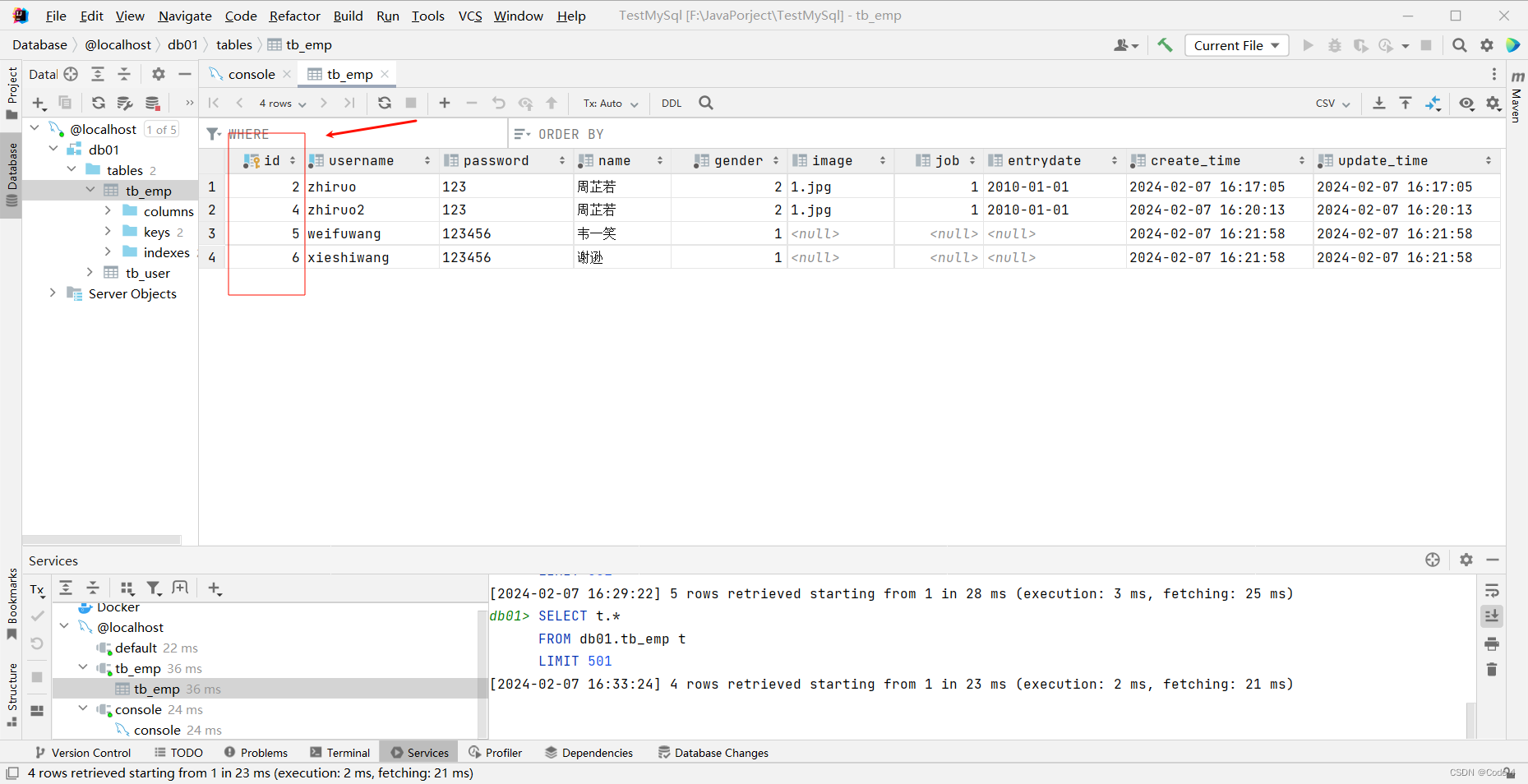1528x784 pixels.
Task: Click the Refresh icon in Database panel
Action: (99, 103)
